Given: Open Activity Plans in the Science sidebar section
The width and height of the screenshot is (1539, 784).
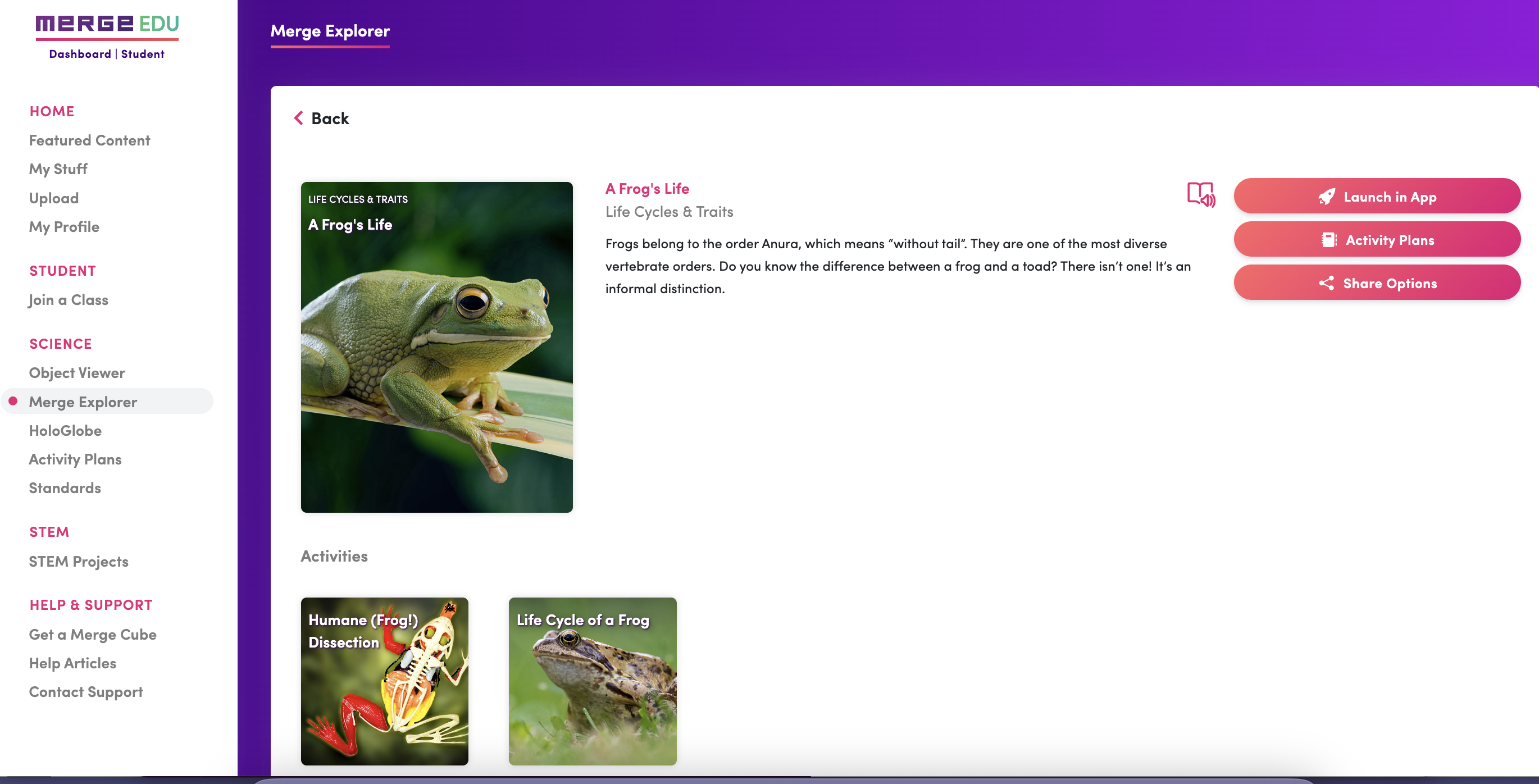Looking at the screenshot, I should coord(75,459).
